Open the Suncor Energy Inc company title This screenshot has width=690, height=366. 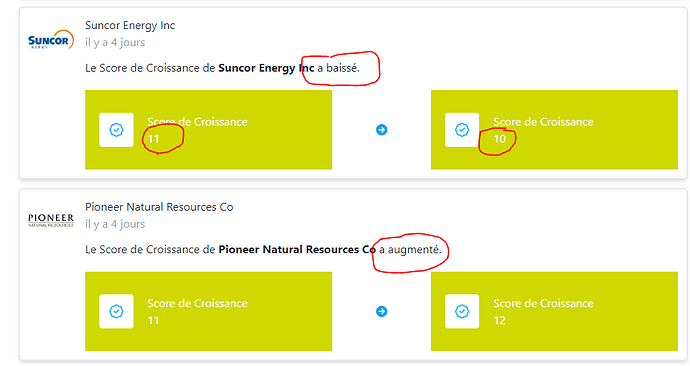(x=130, y=26)
